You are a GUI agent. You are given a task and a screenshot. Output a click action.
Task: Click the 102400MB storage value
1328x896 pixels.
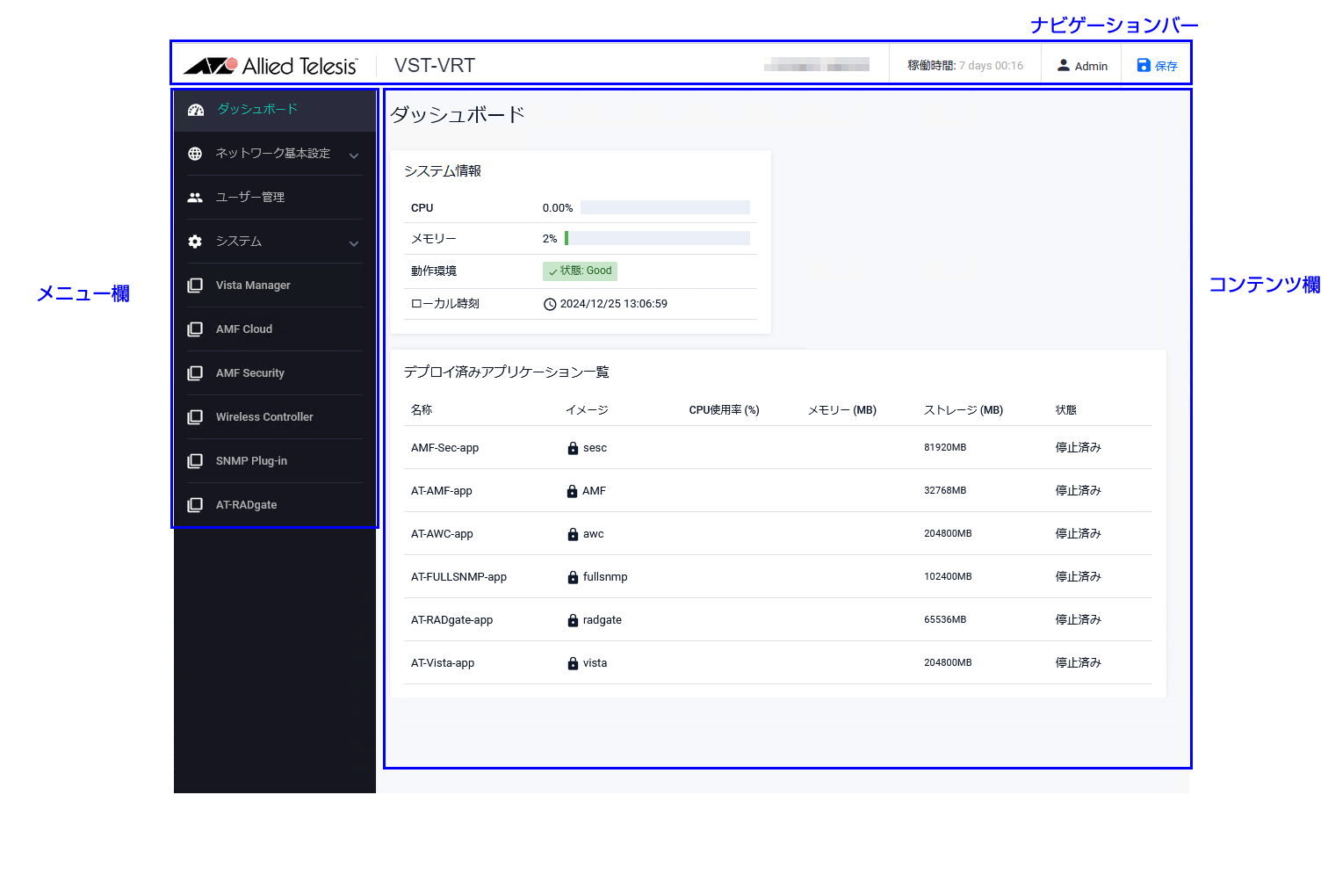click(948, 577)
